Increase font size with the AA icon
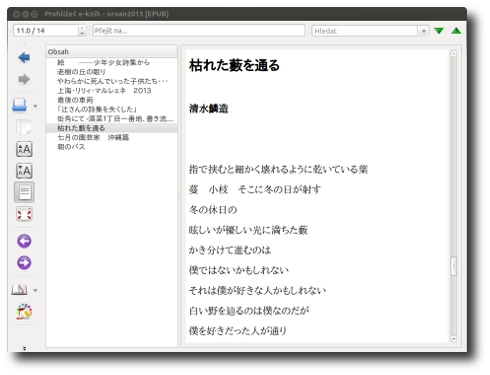This screenshot has height=375, width=490. tap(24, 149)
